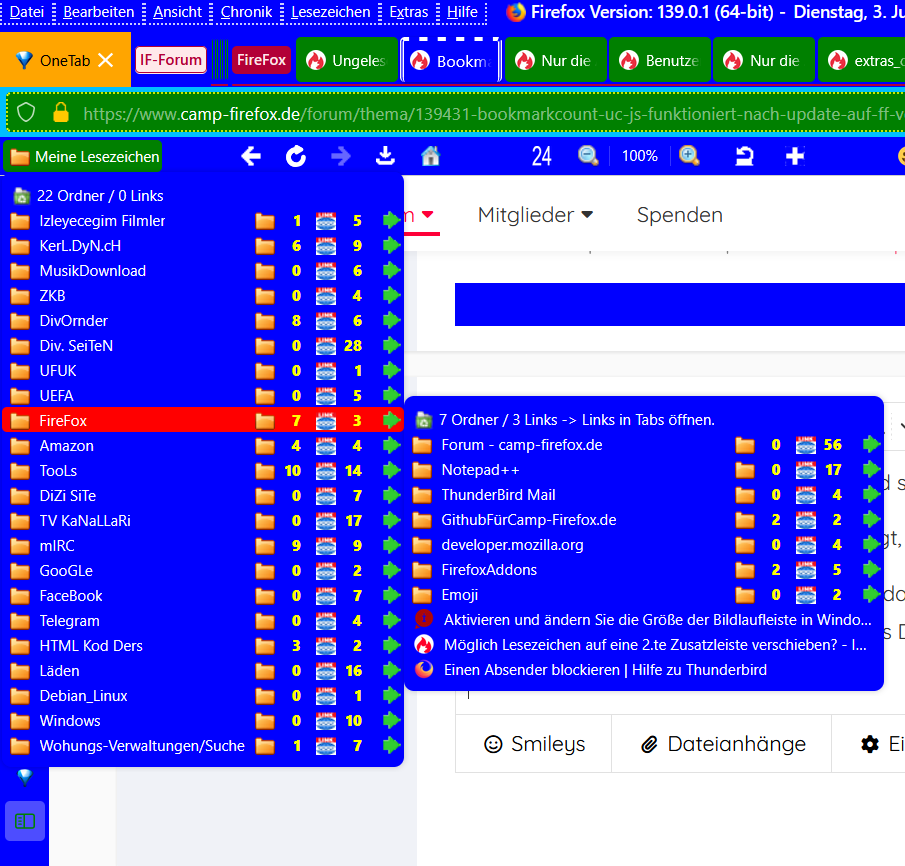Click green arrow in Windows folder row
Viewport: 905px width, 866px height.
click(x=391, y=720)
